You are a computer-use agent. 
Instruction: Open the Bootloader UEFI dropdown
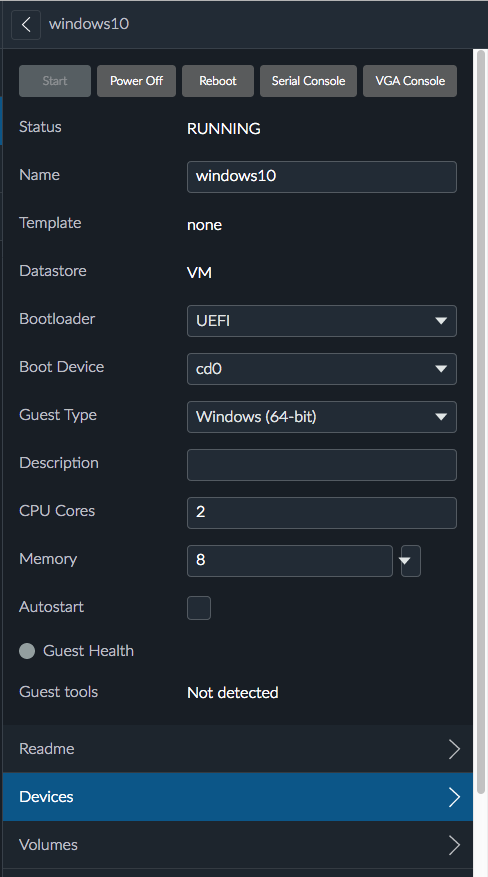click(x=321, y=320)
